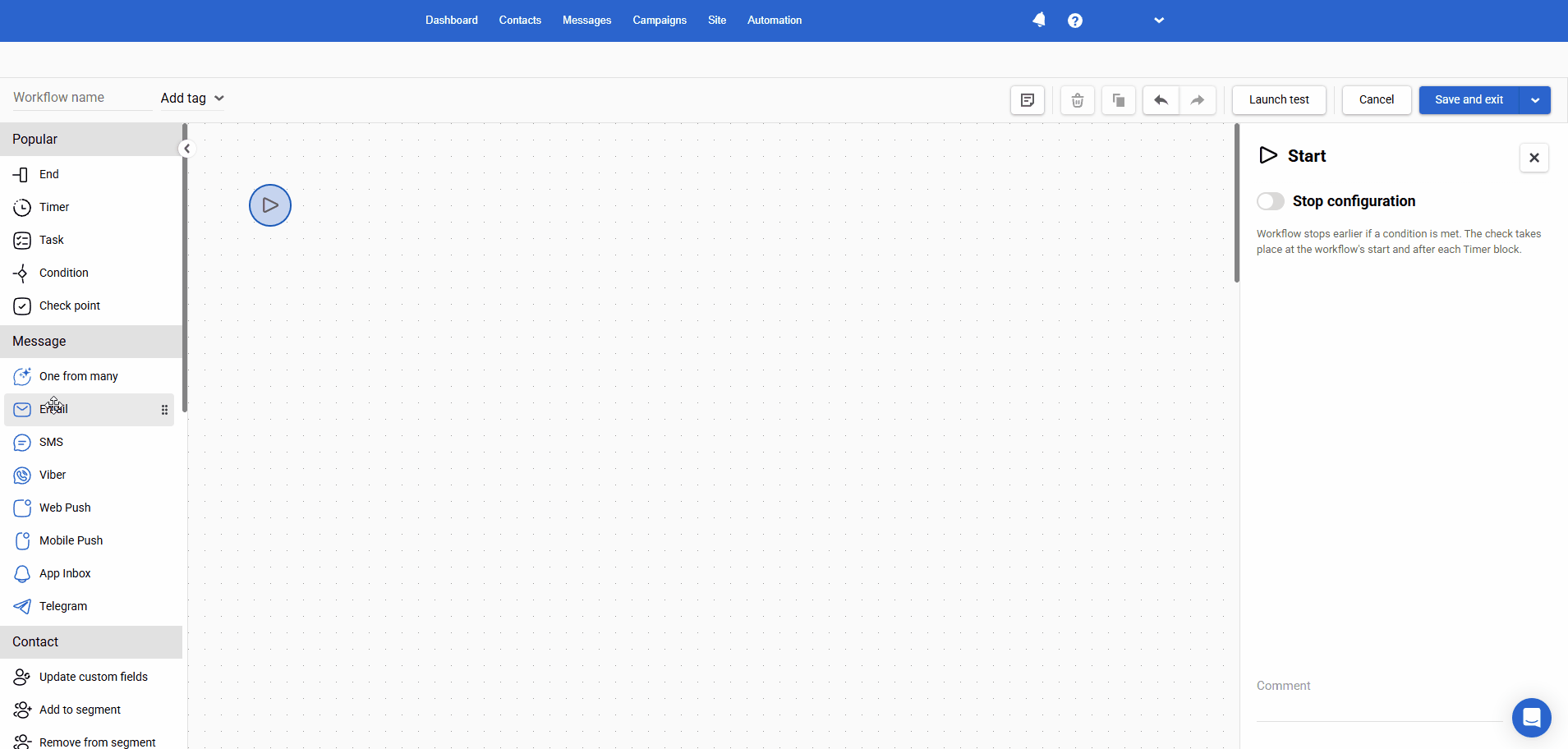This screenshot has height=749, width=1568.
Task: Click the canvas vertical scrollbar
Action: click(x=1237, y=203)
